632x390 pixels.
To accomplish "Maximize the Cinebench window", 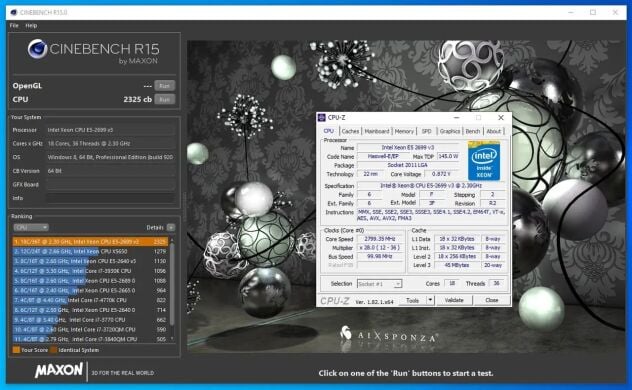I will [593, 12].
